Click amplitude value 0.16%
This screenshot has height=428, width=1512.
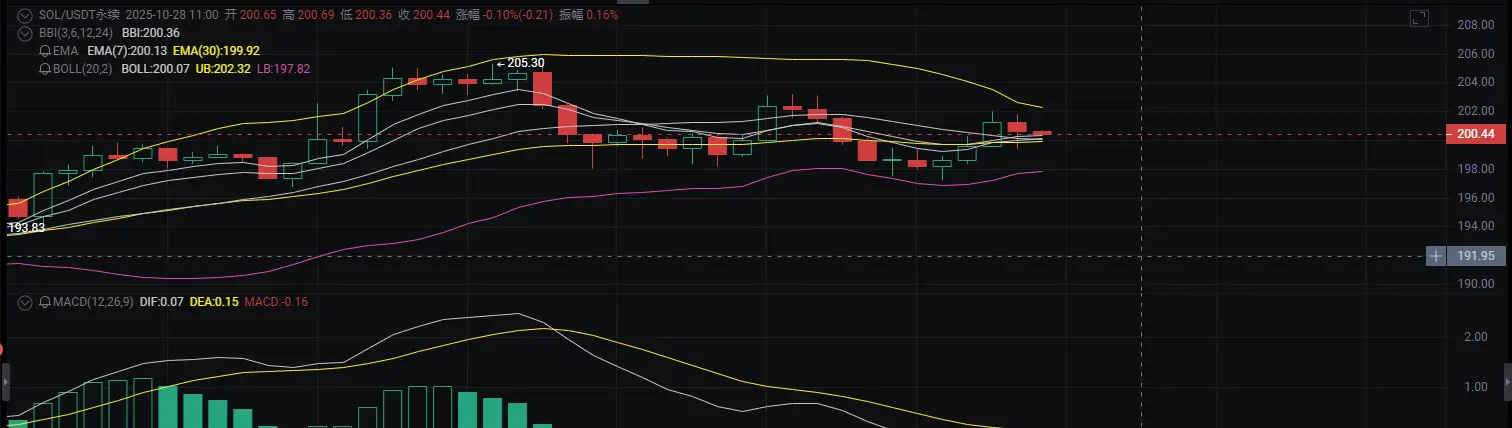point(600,16)
